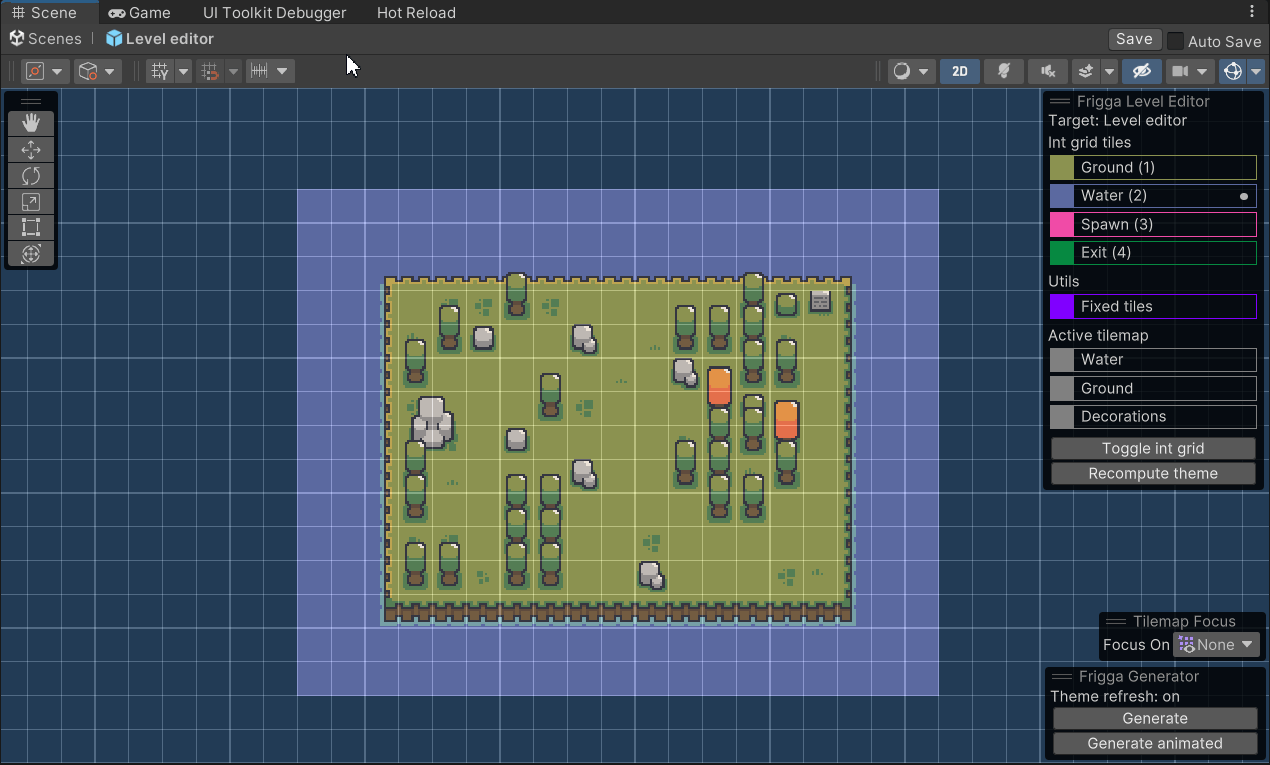
Task: Select the Rect transform tool
Action: 31,228
